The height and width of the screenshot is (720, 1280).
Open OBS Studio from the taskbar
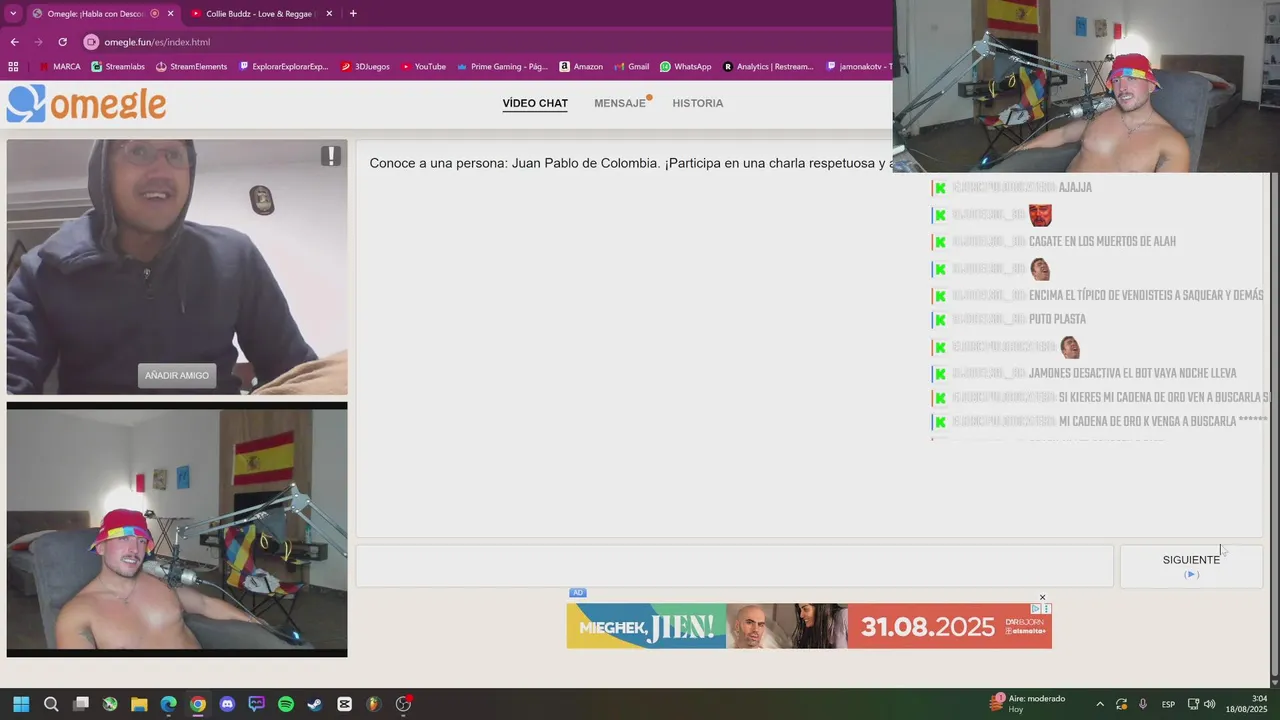403,704
